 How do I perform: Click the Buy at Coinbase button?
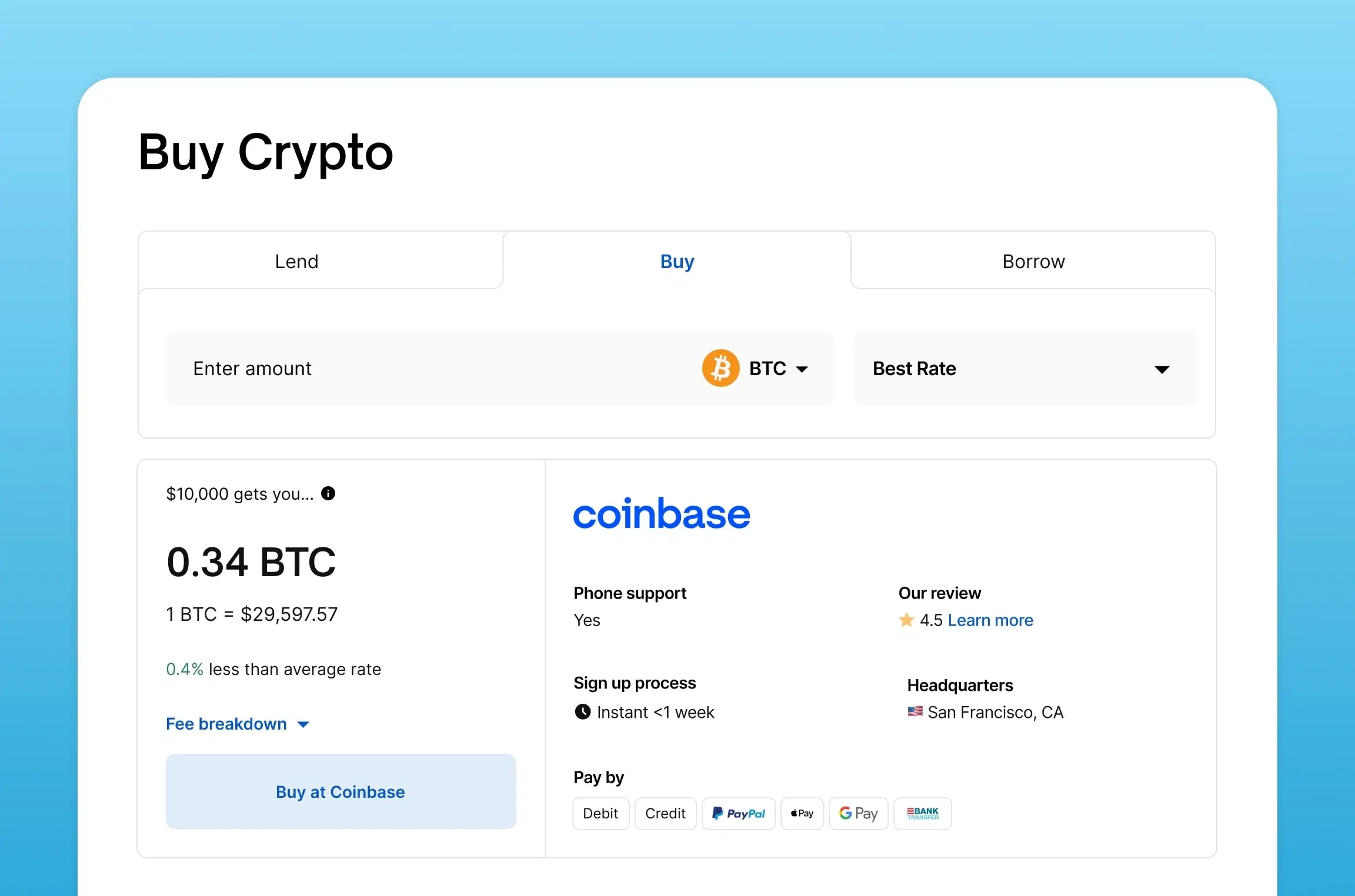(341, 791)
